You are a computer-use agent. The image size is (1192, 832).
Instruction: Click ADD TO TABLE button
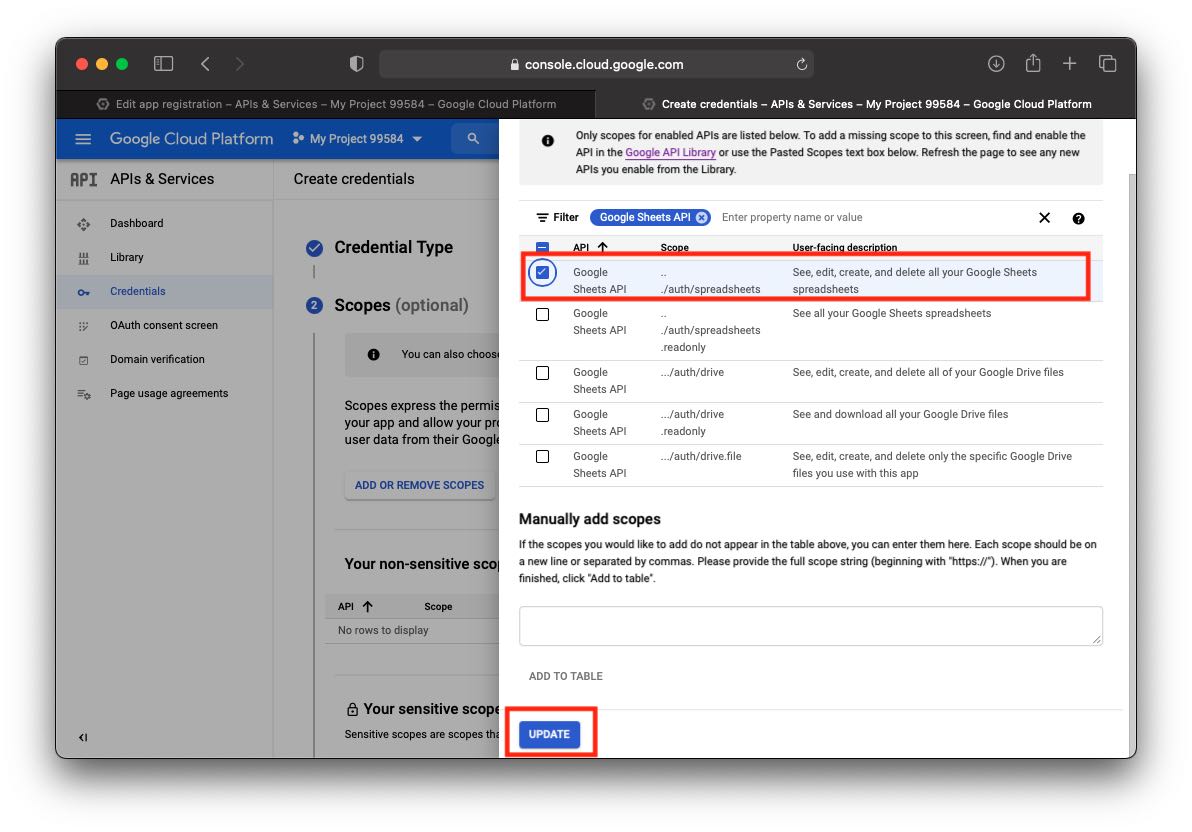566,676
